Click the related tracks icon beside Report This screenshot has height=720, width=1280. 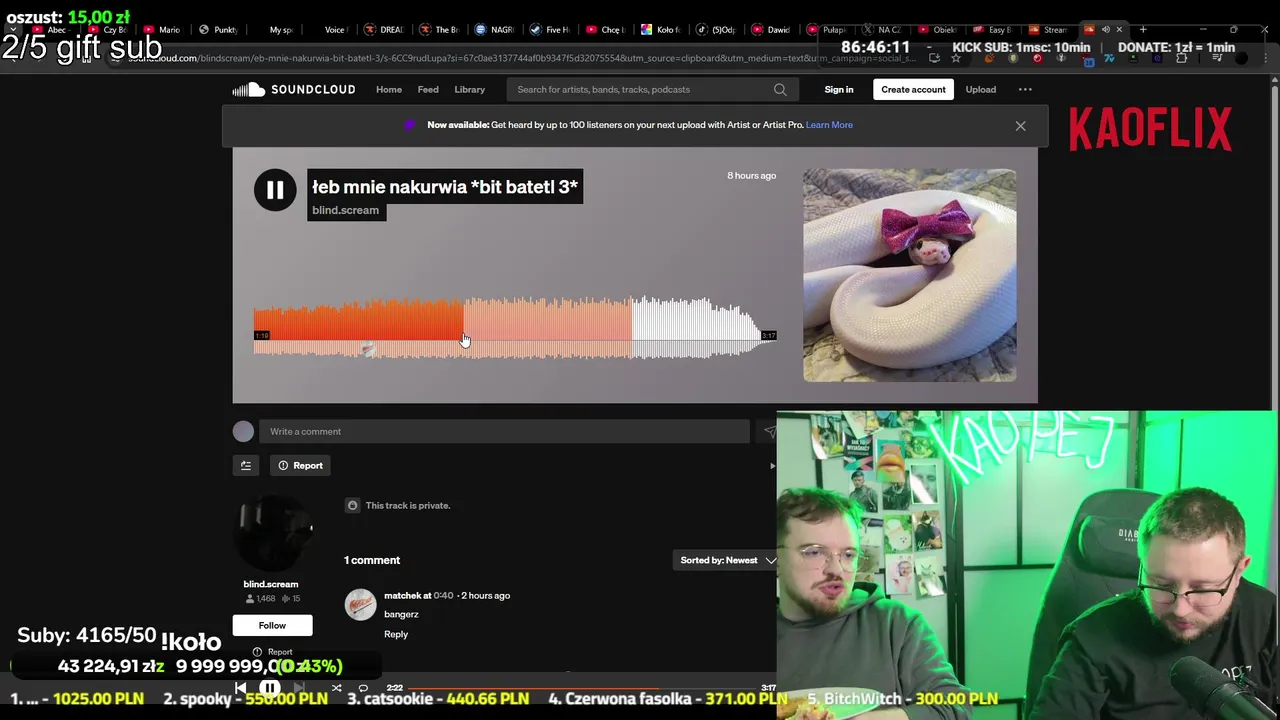pos(246,465)
